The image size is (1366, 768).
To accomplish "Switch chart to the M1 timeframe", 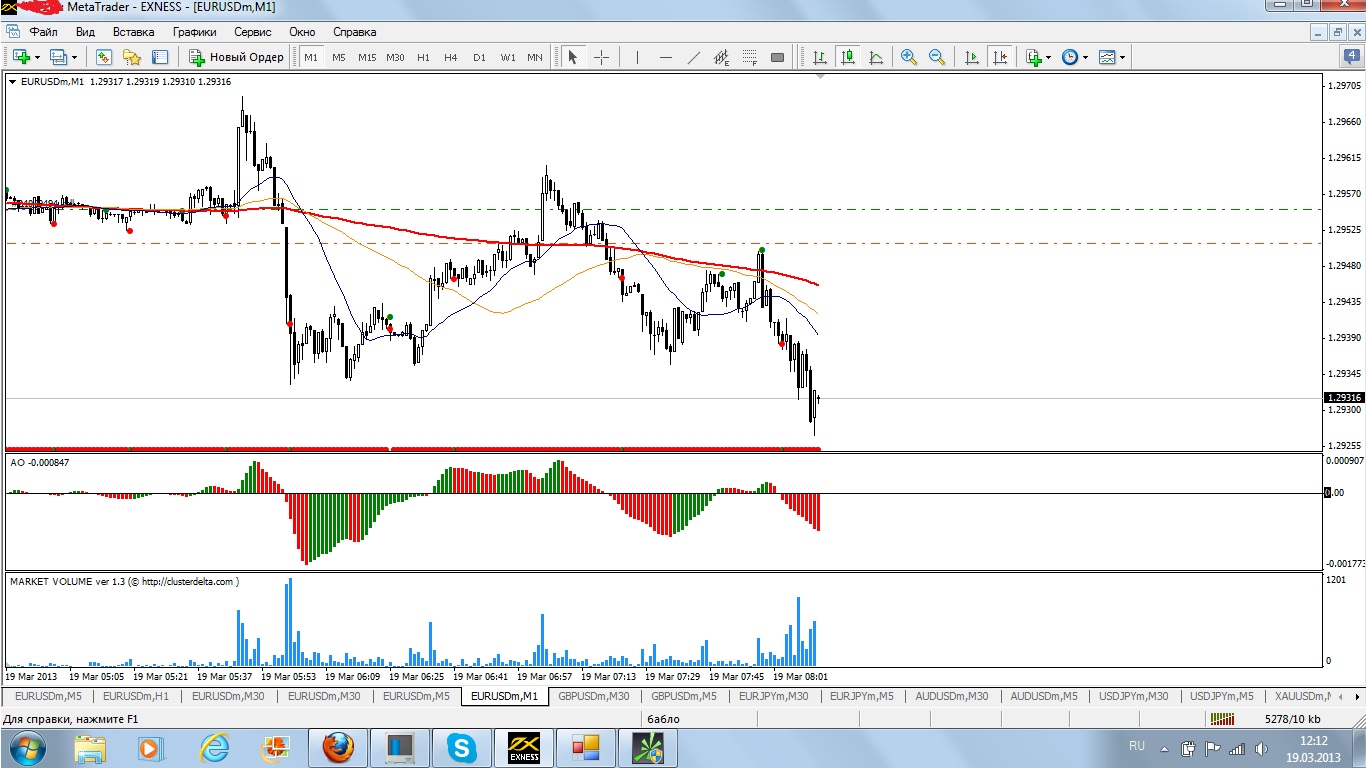I will click(x=311, y=57).
